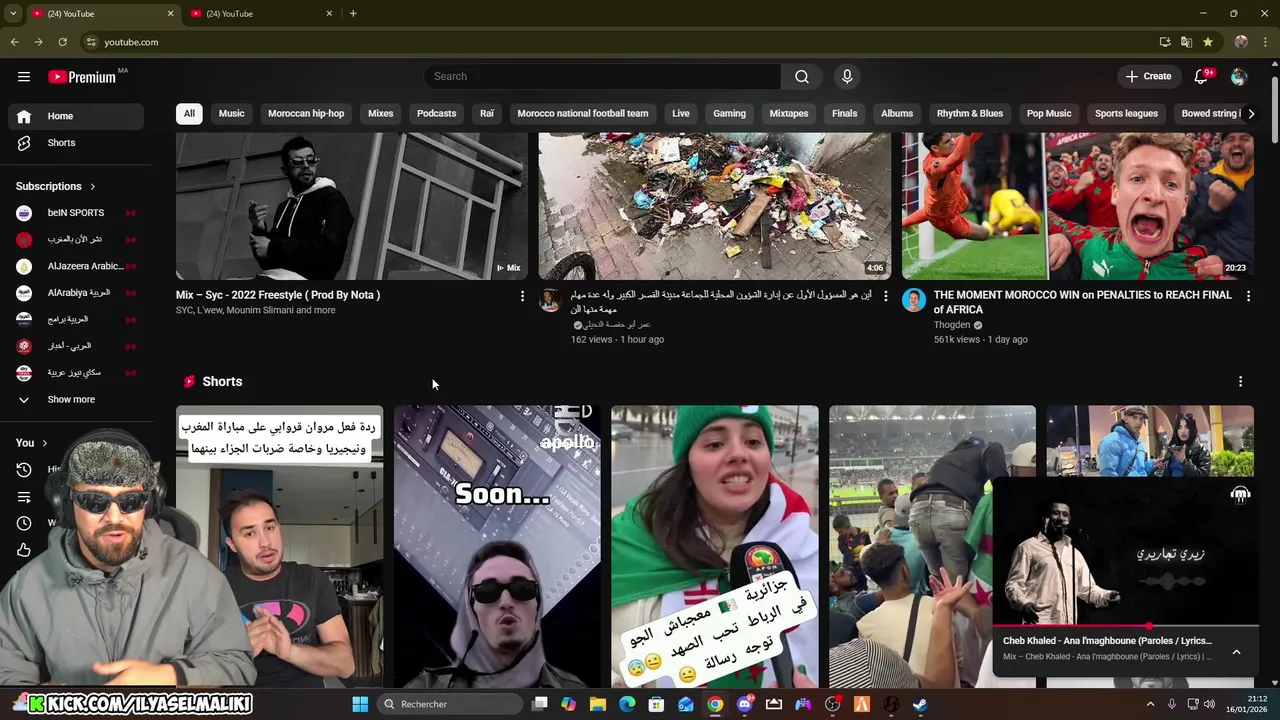Open beIN SPORTS subscription channel
The height and width of the screenshot is (720, 1280).
(76, 213)
